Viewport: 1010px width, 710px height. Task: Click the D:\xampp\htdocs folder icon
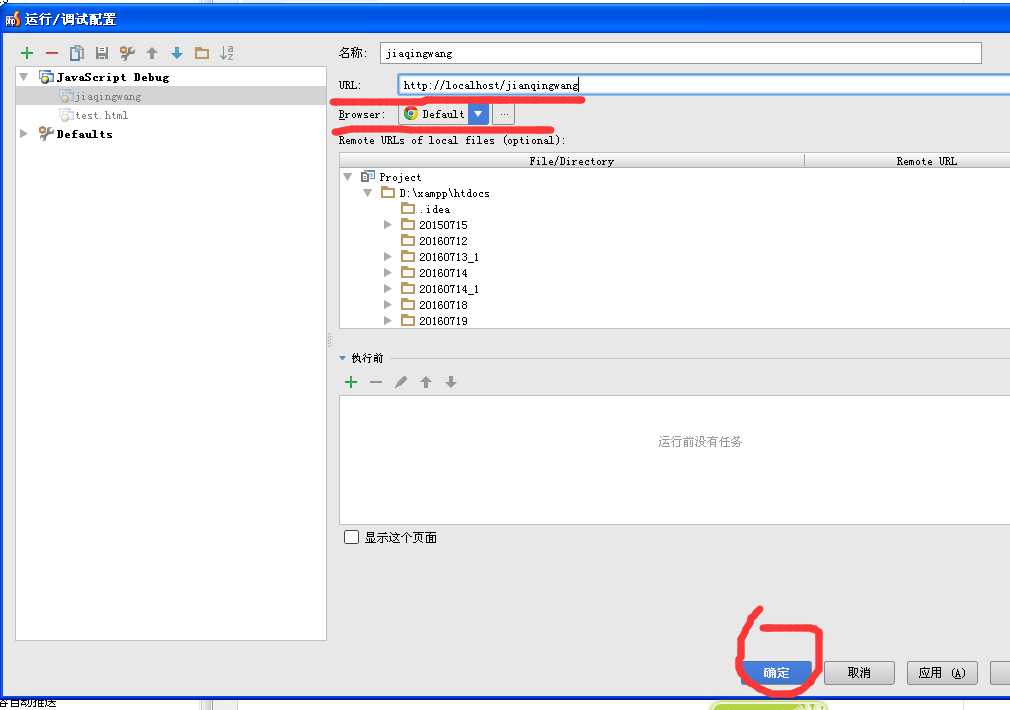[388, 193]
